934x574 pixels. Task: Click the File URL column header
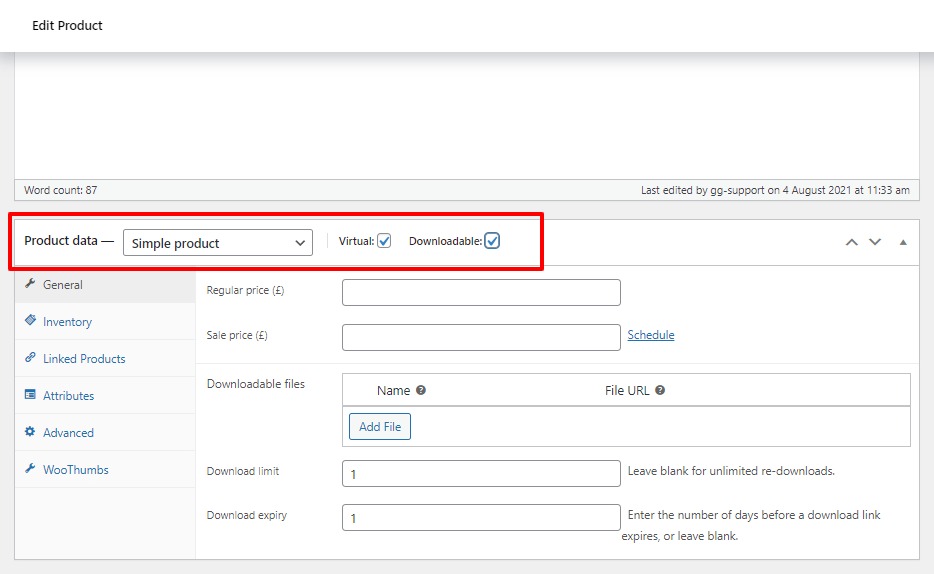[627, 391]
